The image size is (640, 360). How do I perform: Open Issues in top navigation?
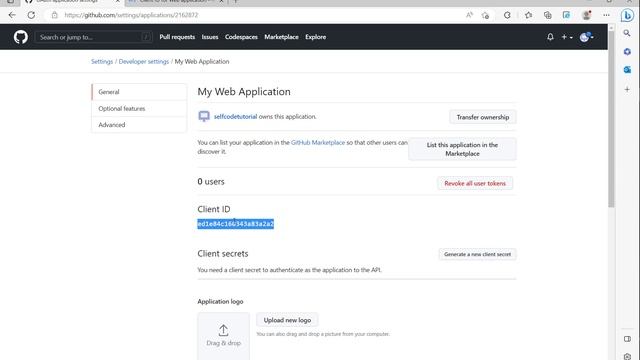click(x=210, y=37)
